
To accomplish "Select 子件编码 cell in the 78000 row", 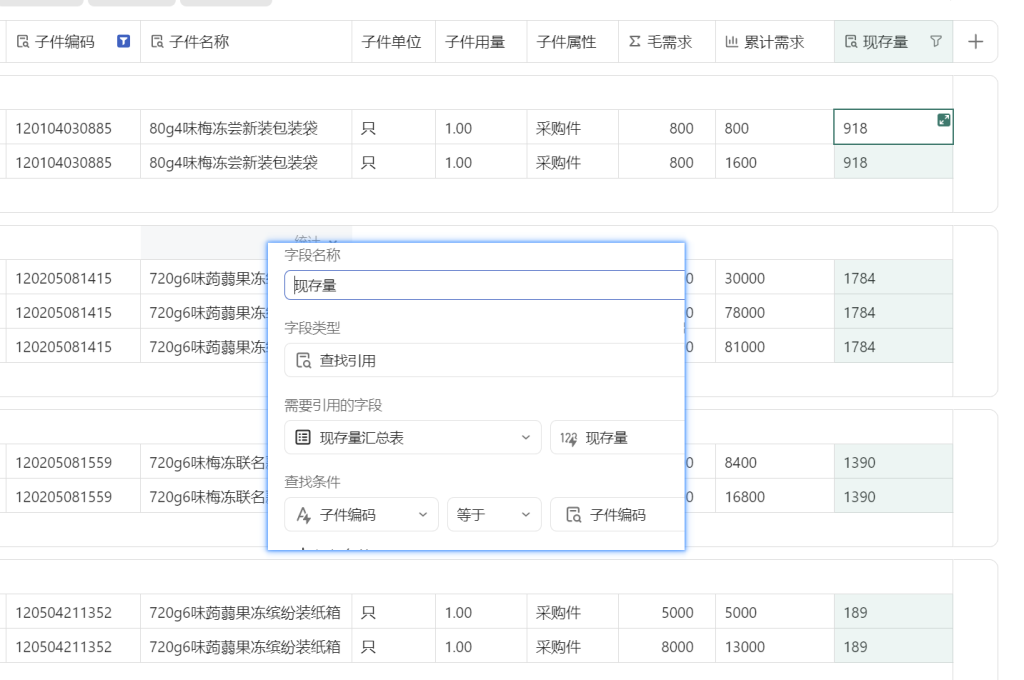I will click(73, 312).
